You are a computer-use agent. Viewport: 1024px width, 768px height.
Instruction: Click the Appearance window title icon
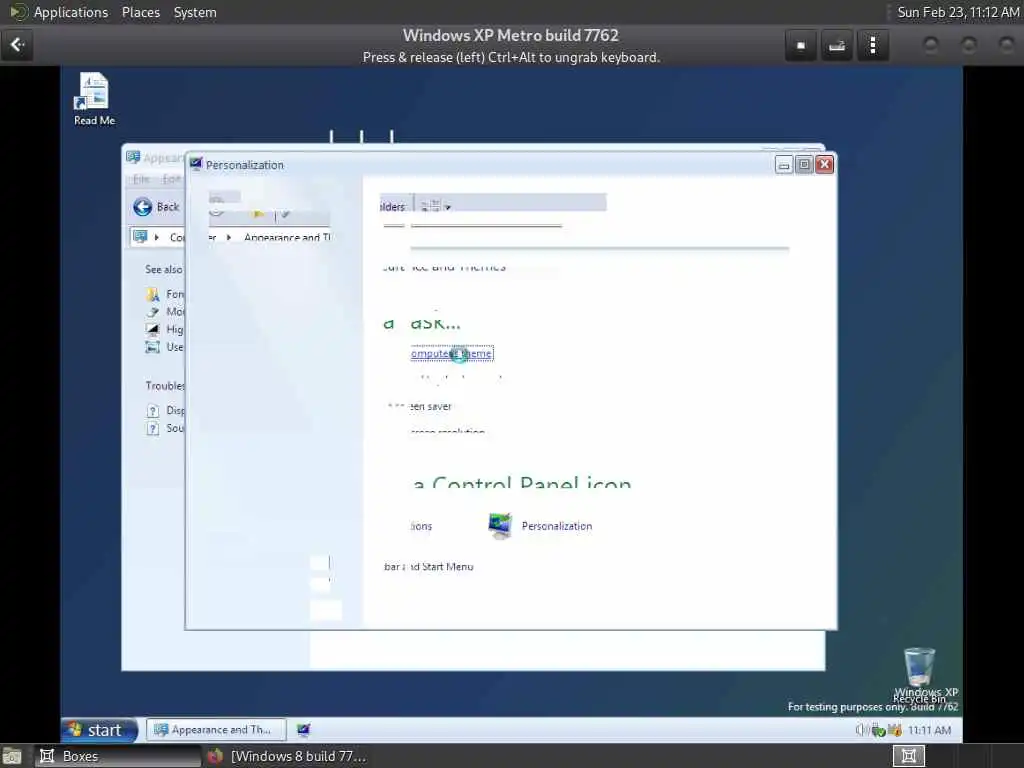[133, 157]
